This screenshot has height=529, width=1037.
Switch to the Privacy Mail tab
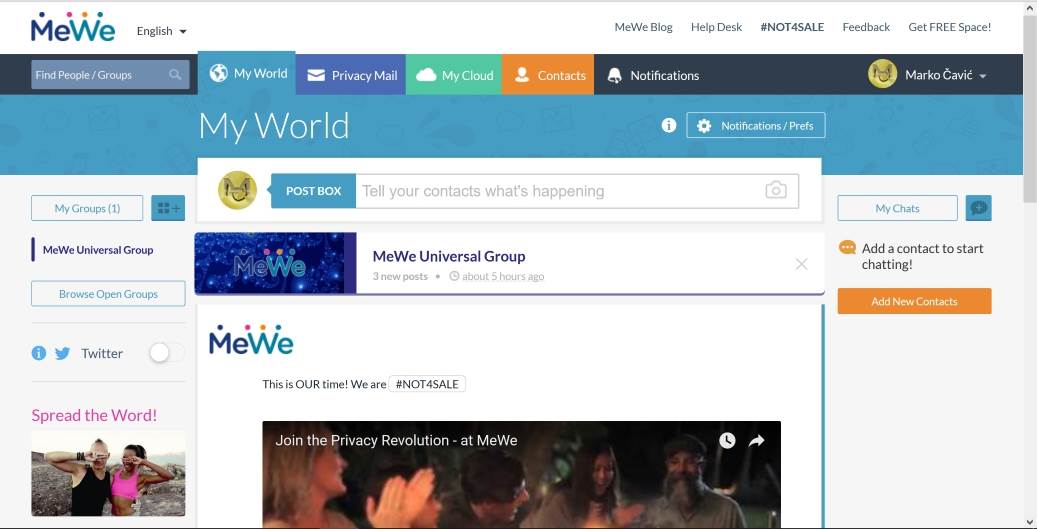[351, 75]
